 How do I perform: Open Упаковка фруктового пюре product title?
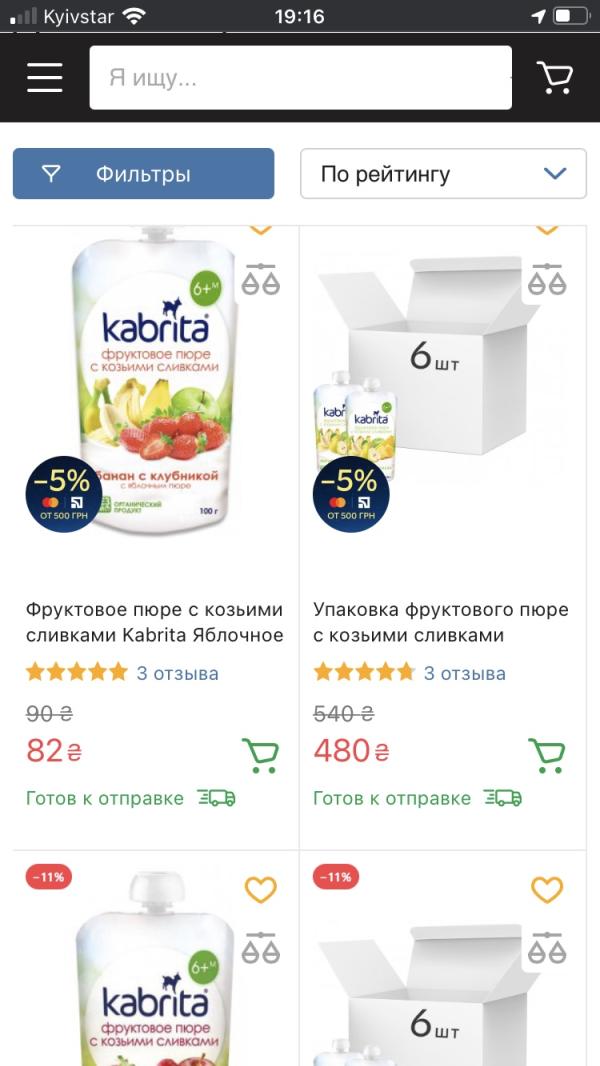click(441, 622)
